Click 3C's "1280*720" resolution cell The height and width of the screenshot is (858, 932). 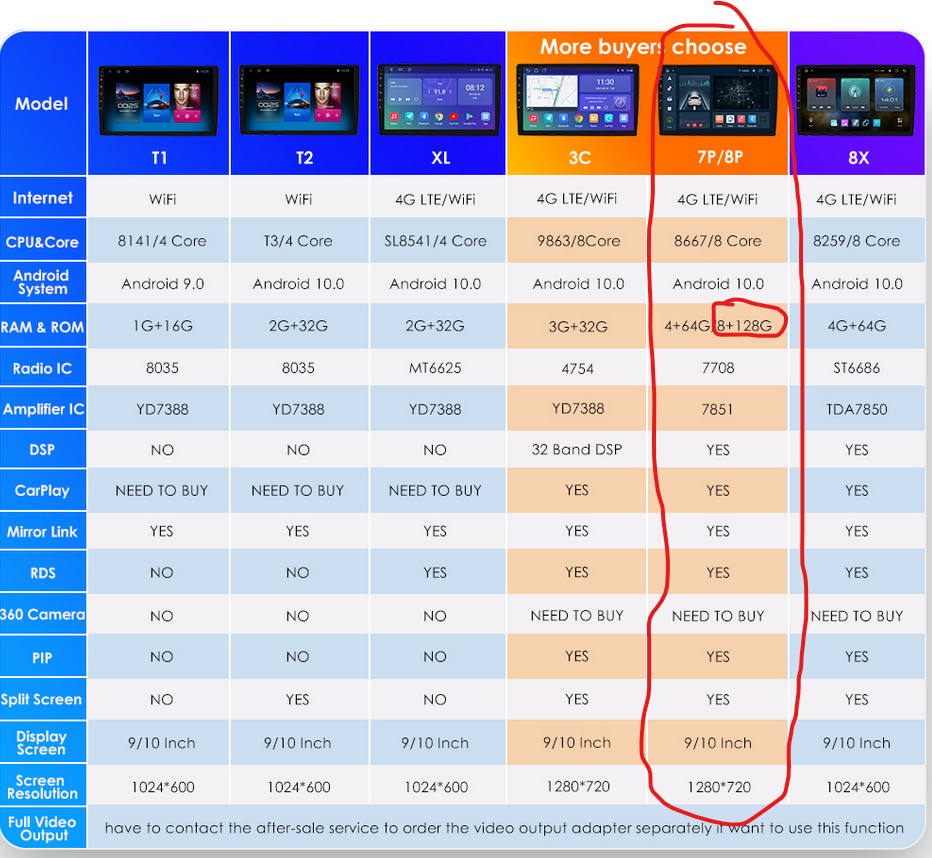[x=578, y=787]
